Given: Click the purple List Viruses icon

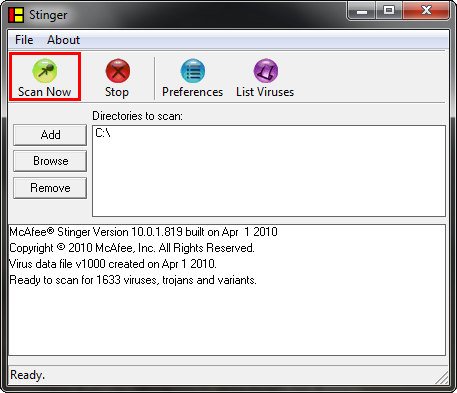Looking at the screenshot, I should 266,71.
